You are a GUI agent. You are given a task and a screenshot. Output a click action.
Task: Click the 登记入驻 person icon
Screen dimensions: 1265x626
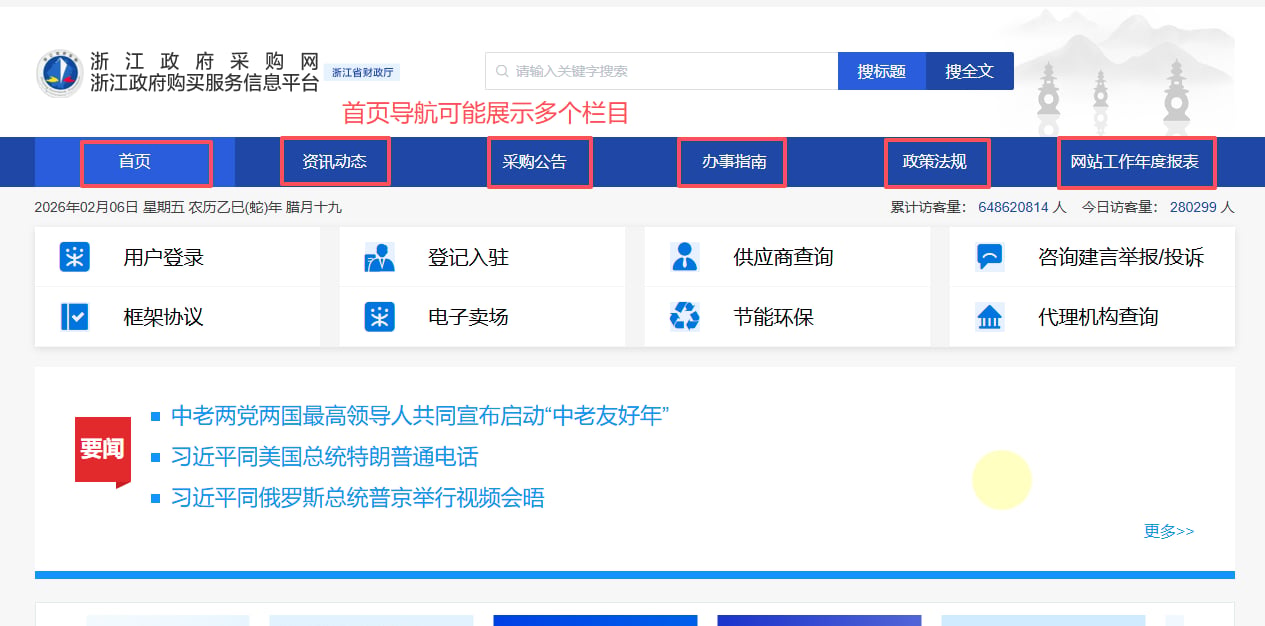[x=380, y=257]
